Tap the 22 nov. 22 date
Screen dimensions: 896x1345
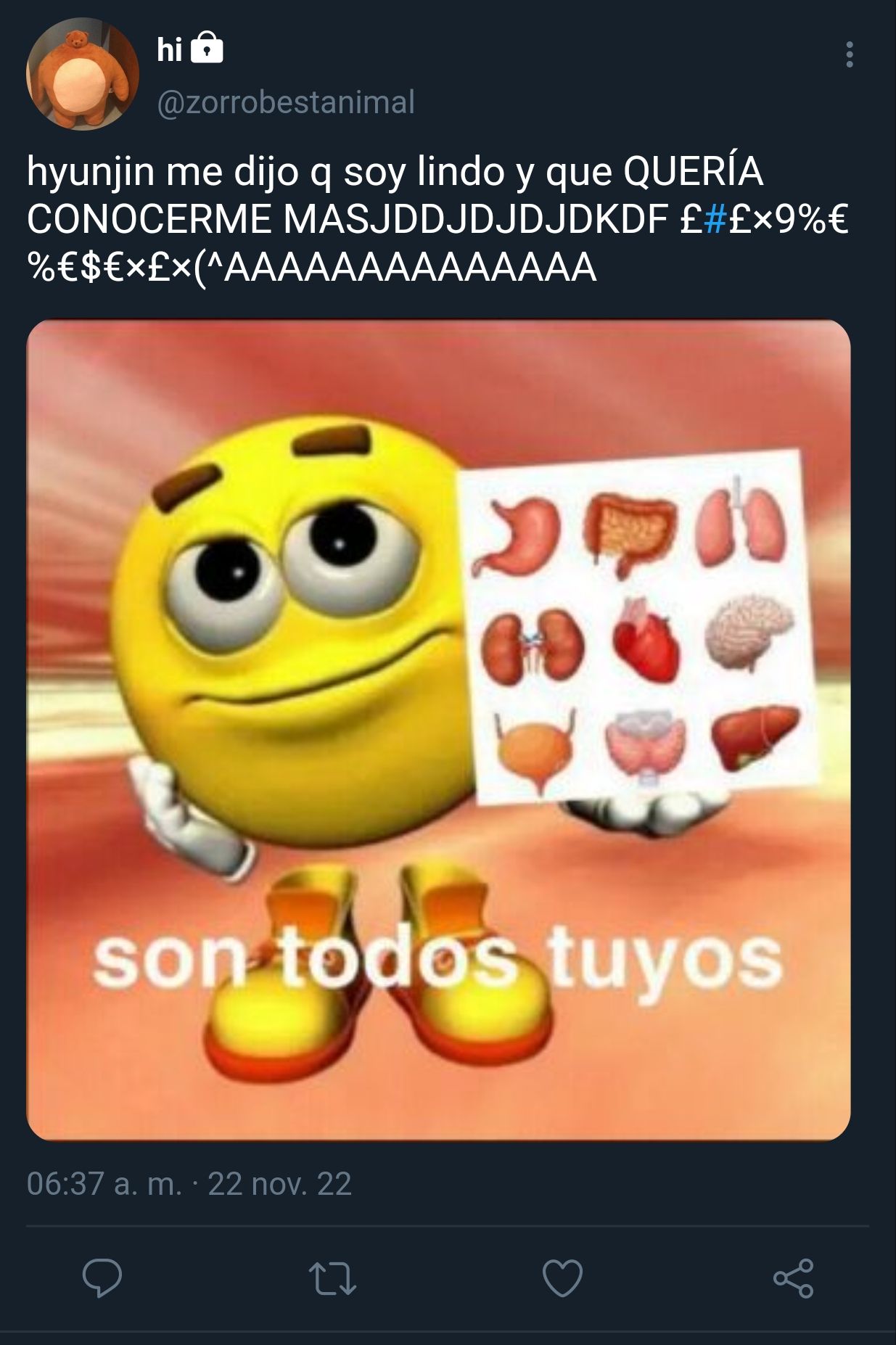[280, 1183]
